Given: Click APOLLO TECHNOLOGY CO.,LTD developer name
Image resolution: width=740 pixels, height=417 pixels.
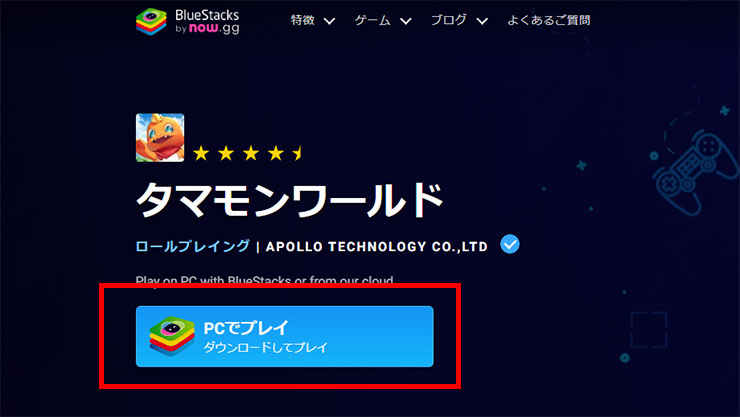Looking at the screenshot, I should click(377, 246).
